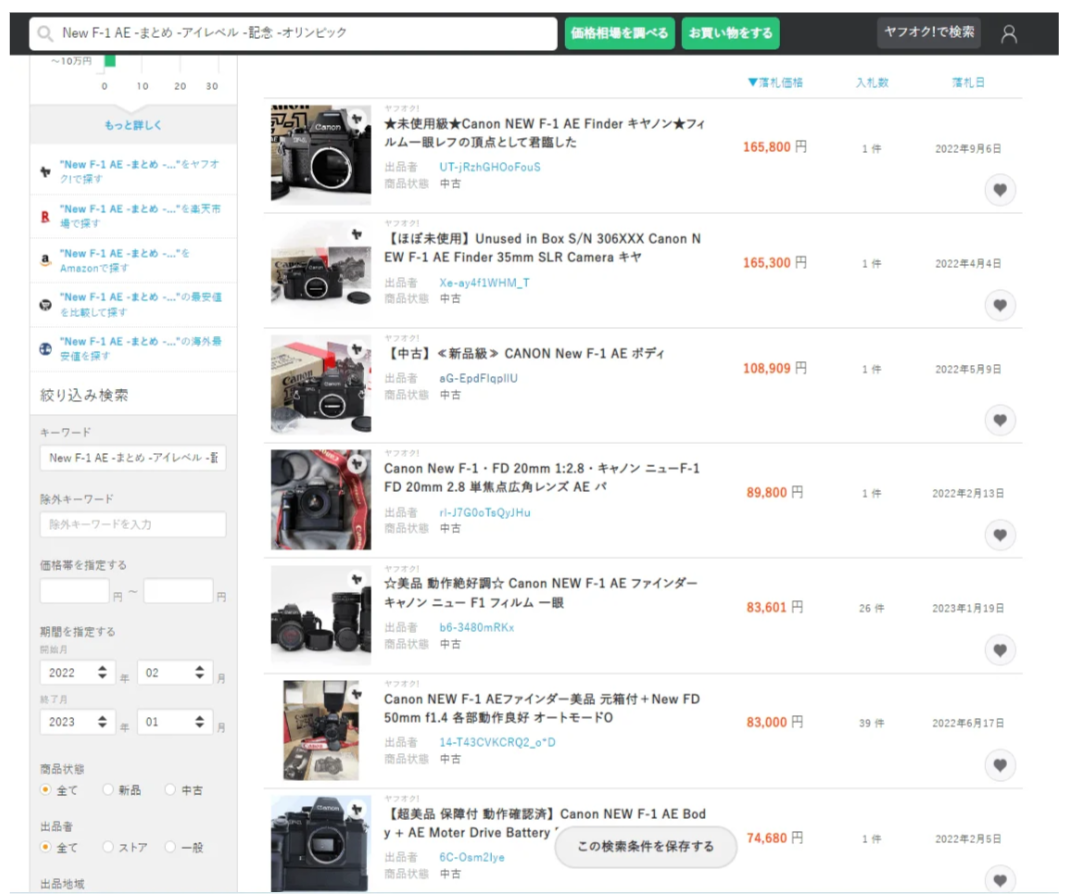This screenshot has width=1066, height=895.
Task: Click the ~10万円 green histogram bar
Action: click(109, 61)
